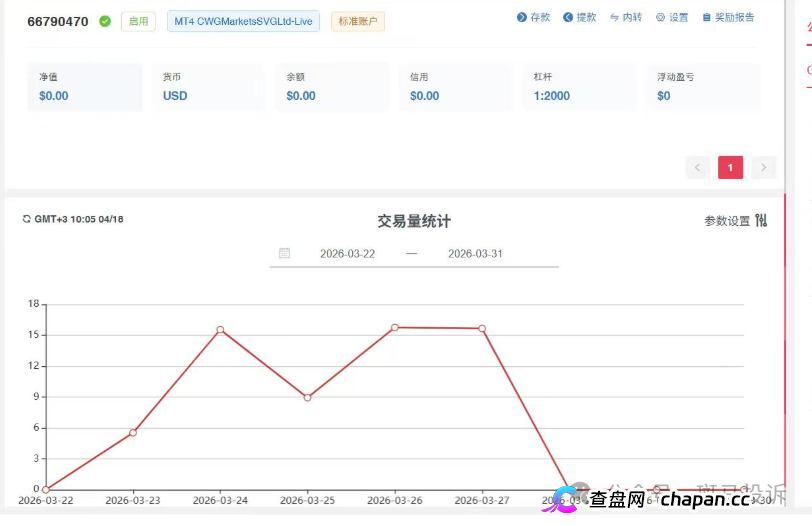Screen dimensions: 812x526
Task: Set end date field 2026-03-31
Action: pyautogui.click(x=475, y=254)
